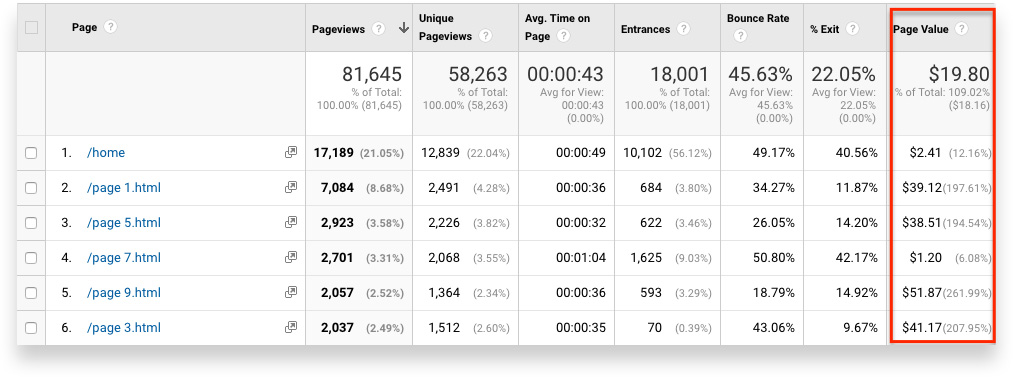The image size is (1013, 378).
Task: Click help icon beside Pageviews header
Action: tap(379, 29)
